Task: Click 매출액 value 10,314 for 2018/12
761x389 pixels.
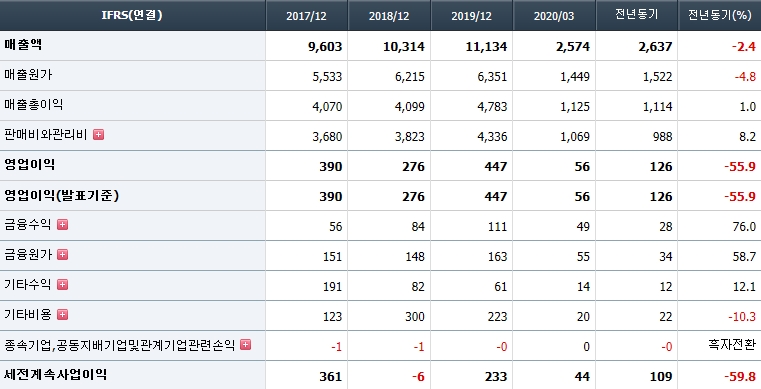Action: (403, 47)
